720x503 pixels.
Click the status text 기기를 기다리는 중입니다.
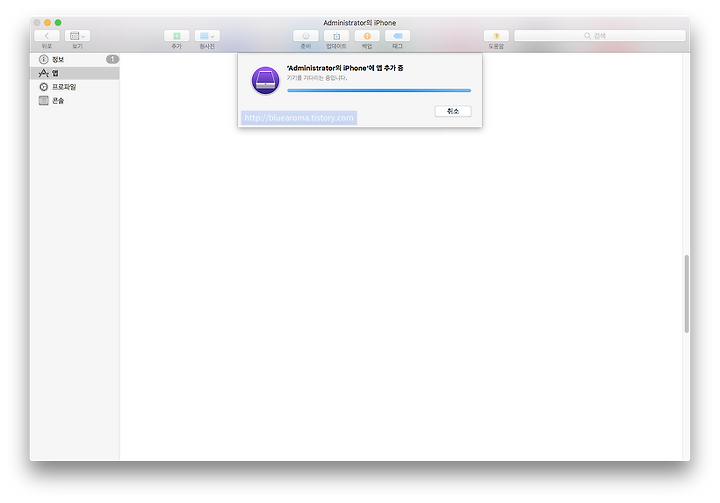(x=317, y=78)
